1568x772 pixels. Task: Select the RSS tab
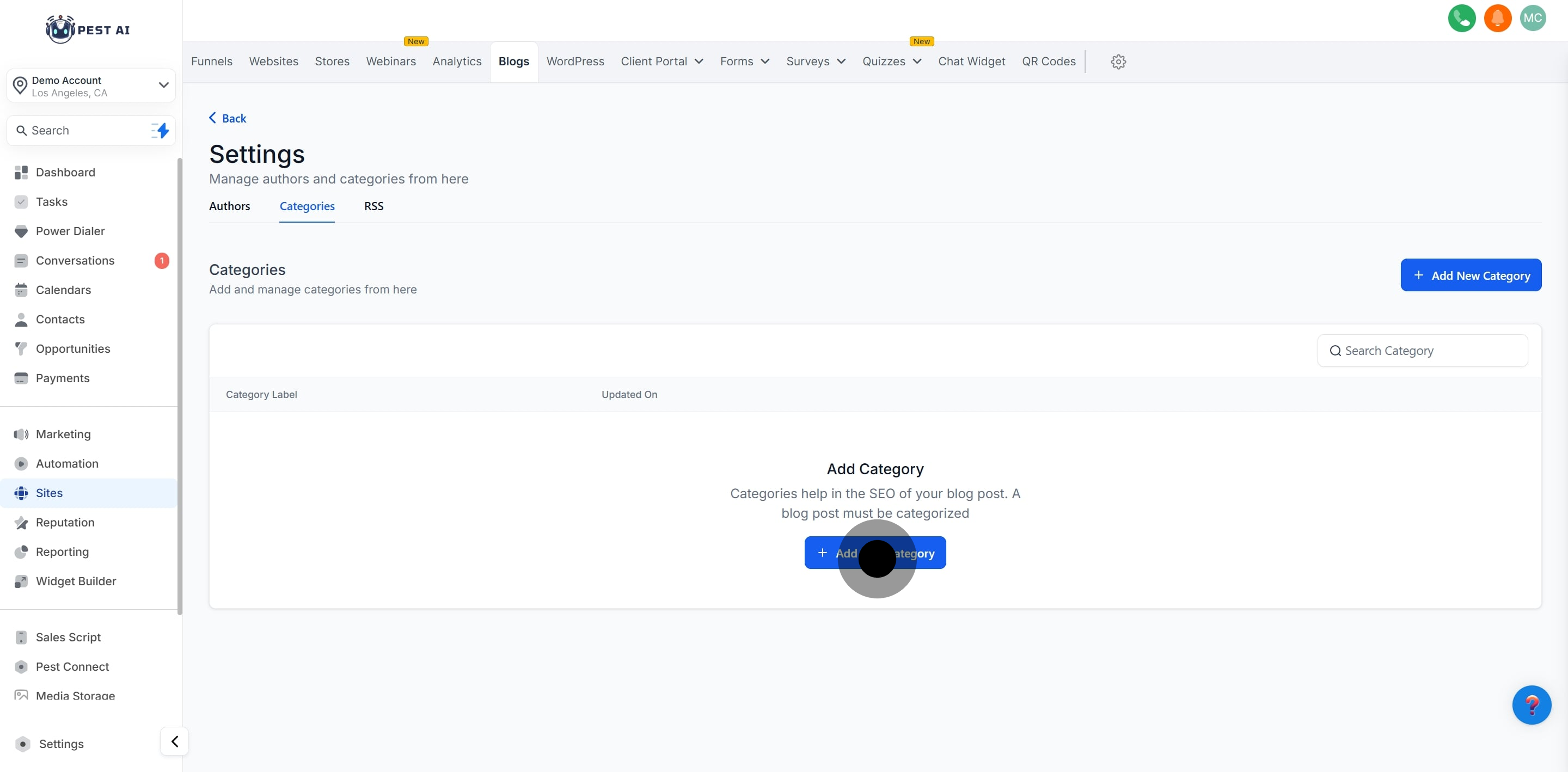tap(373, 206)
